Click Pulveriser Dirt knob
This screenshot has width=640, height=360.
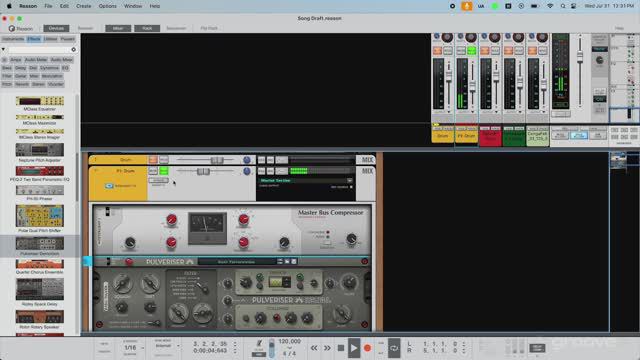point(150,284)
